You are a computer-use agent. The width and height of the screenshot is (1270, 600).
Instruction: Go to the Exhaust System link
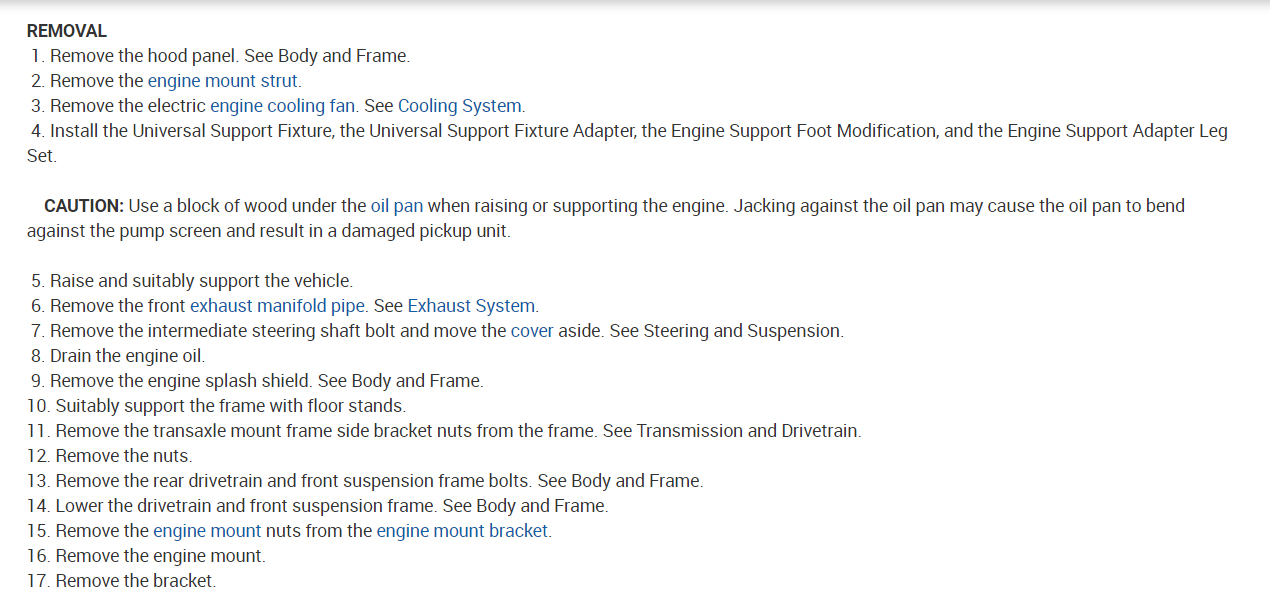471,306
